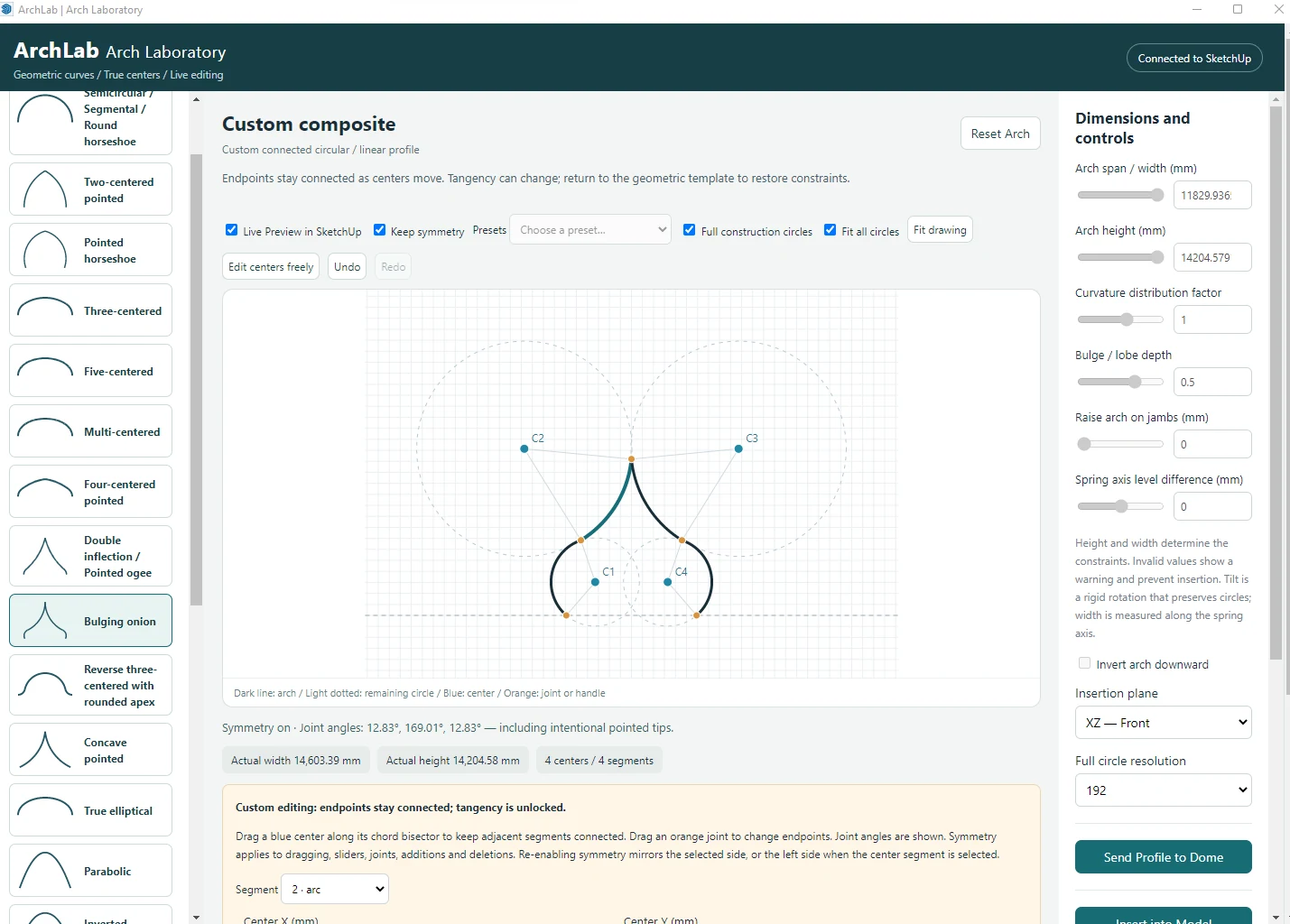Open the Insertion plane dropdown
The image size is (1290, 924).
pyautogui.click(x=1163, y=723)
